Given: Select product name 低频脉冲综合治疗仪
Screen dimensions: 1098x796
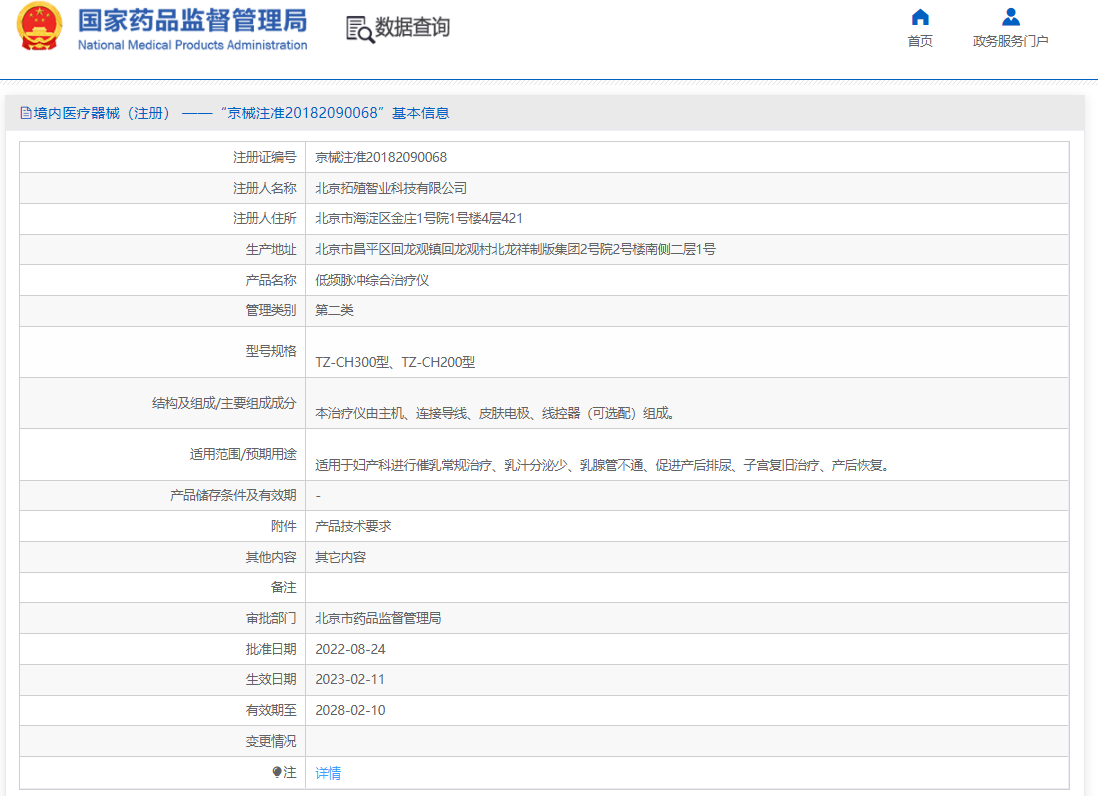Looking at the screenshot, I should click(372, 280).
